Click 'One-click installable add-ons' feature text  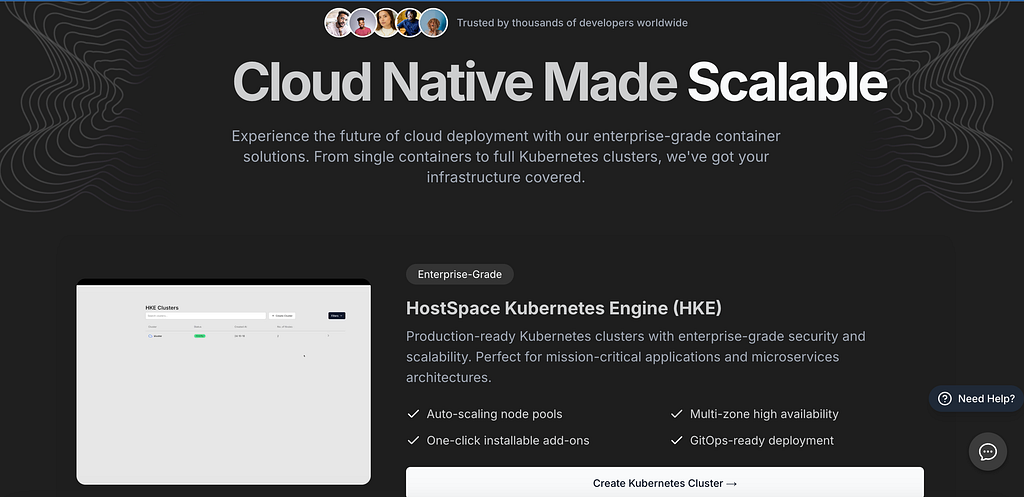(508, 441)
